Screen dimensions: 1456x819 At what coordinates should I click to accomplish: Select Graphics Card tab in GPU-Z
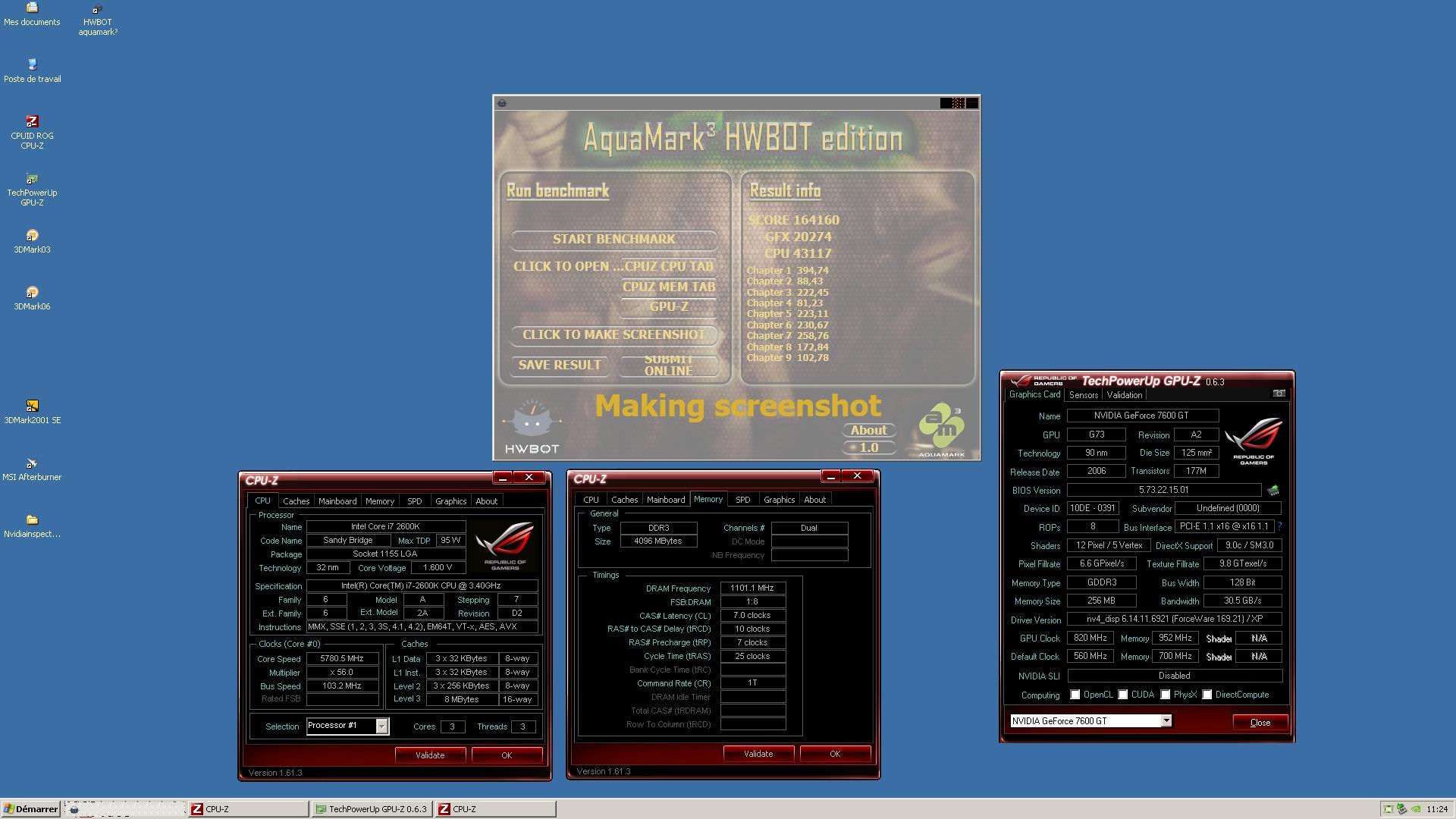click(x=1034, y=394)
